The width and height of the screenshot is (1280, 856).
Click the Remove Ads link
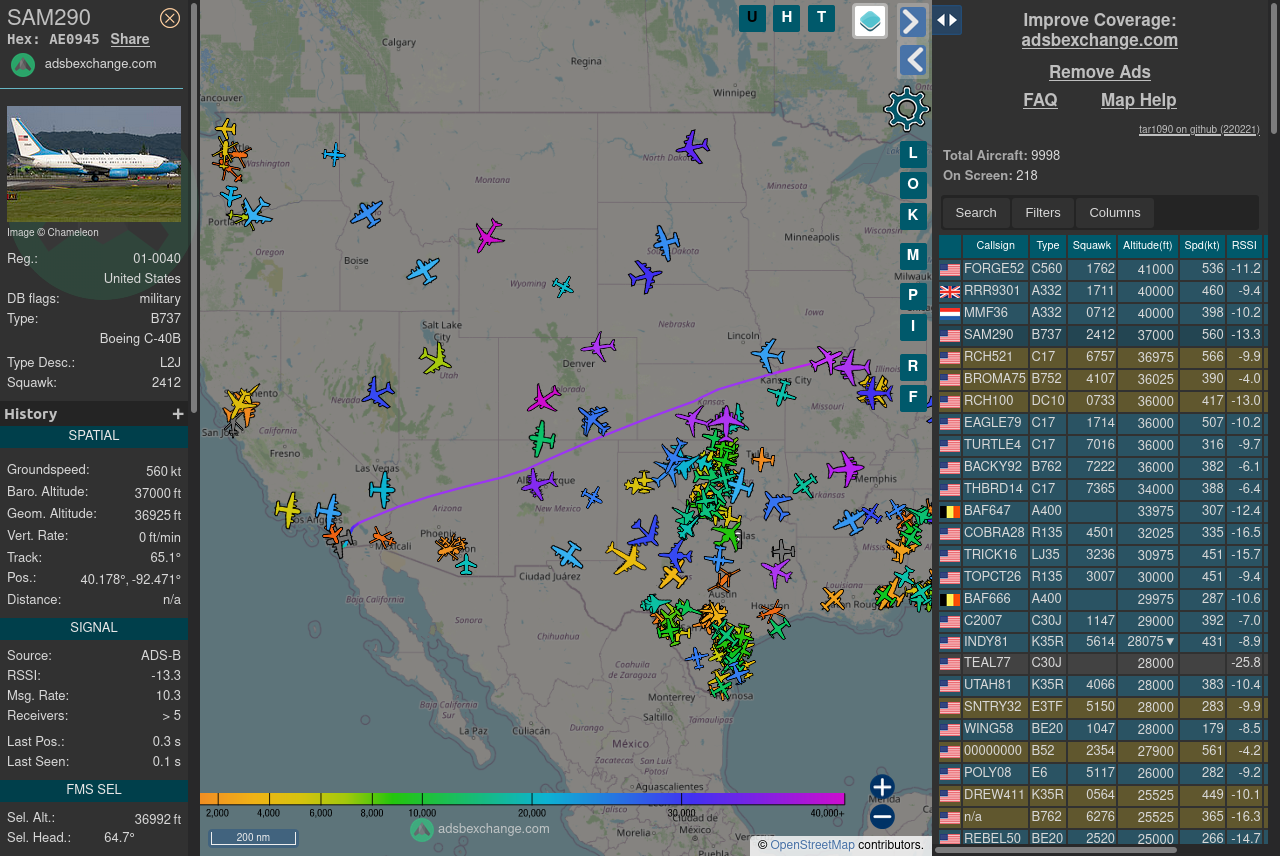(1100, 72)
